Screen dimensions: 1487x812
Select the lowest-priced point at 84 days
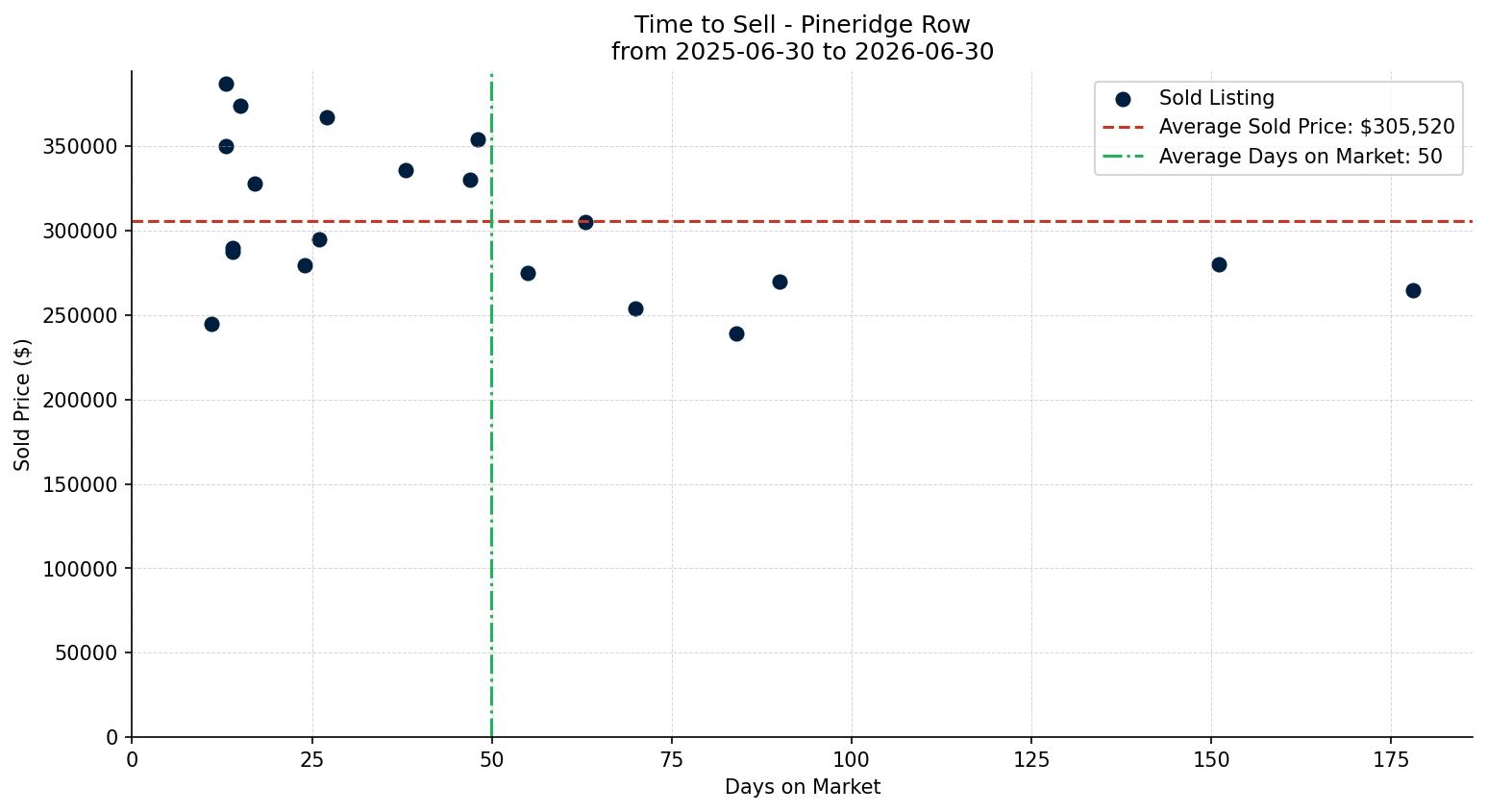click(x=736, y=333)
